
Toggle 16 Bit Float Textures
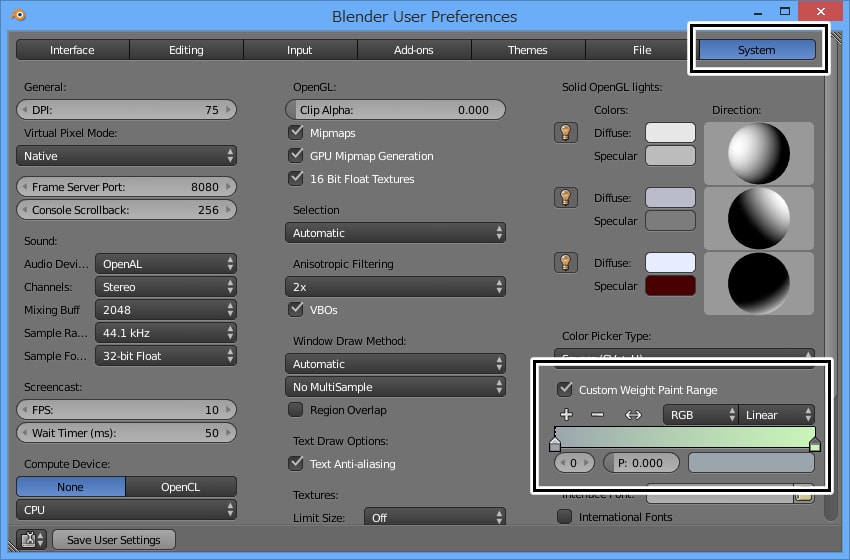click(x=296, y=178)
